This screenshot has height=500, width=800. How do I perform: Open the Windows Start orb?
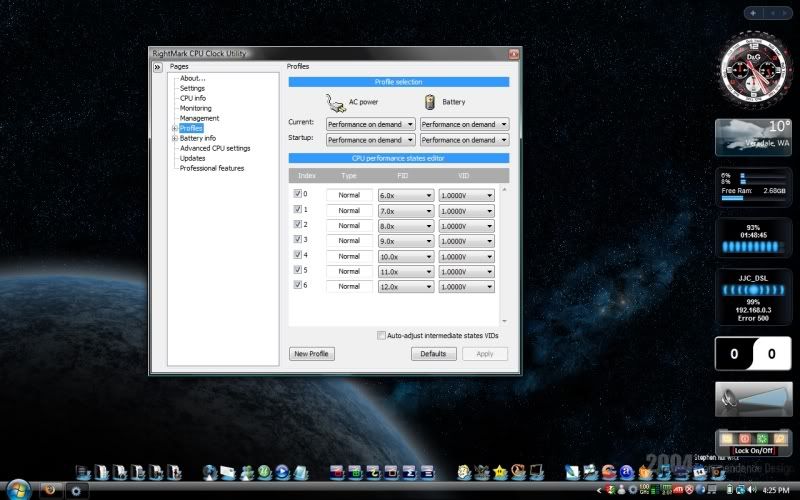click(x=19, y=489)
